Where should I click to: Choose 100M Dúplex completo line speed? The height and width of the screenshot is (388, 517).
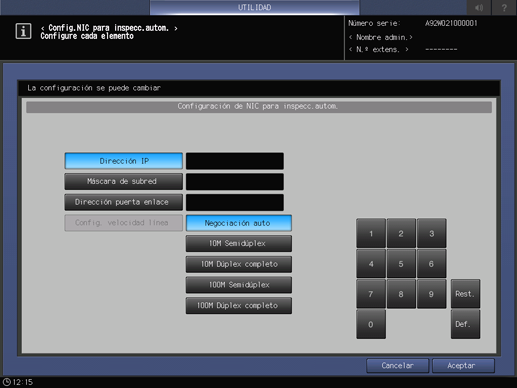coord(239,306)
